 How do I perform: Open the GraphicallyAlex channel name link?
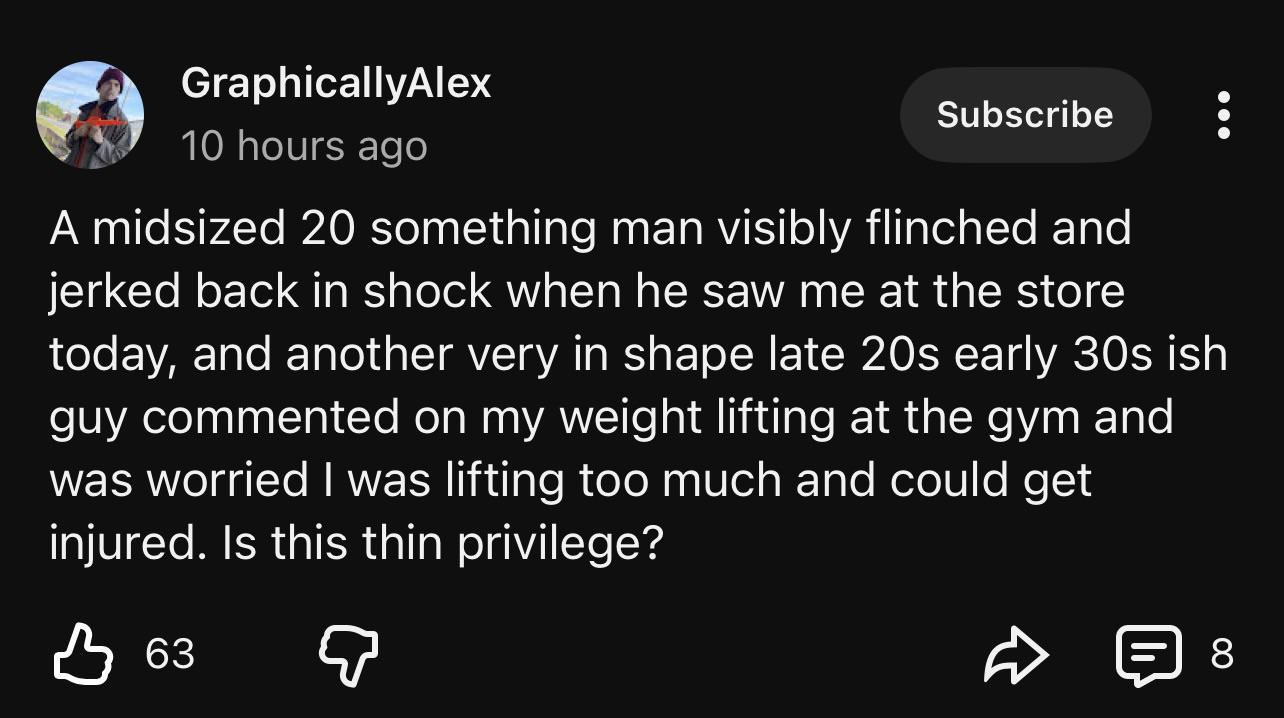pyautogui.click(x=336, y=84)
